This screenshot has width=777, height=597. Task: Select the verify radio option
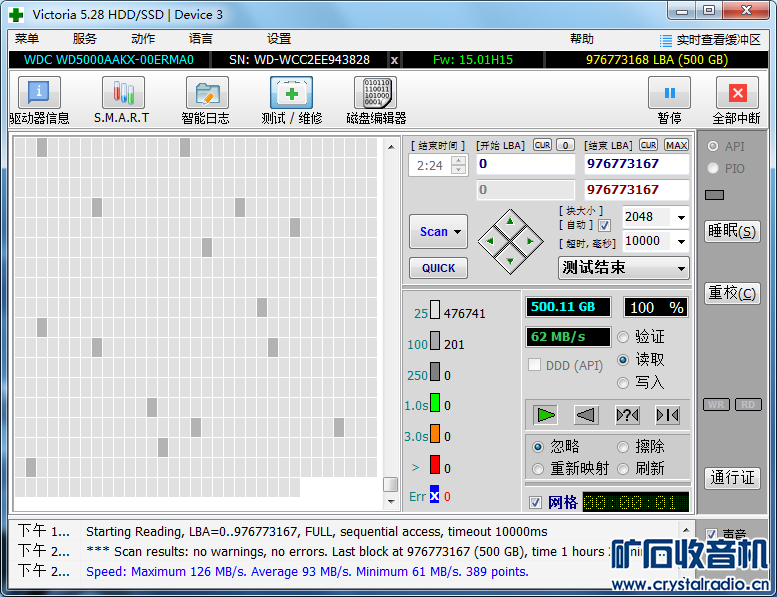pos(623,337)
